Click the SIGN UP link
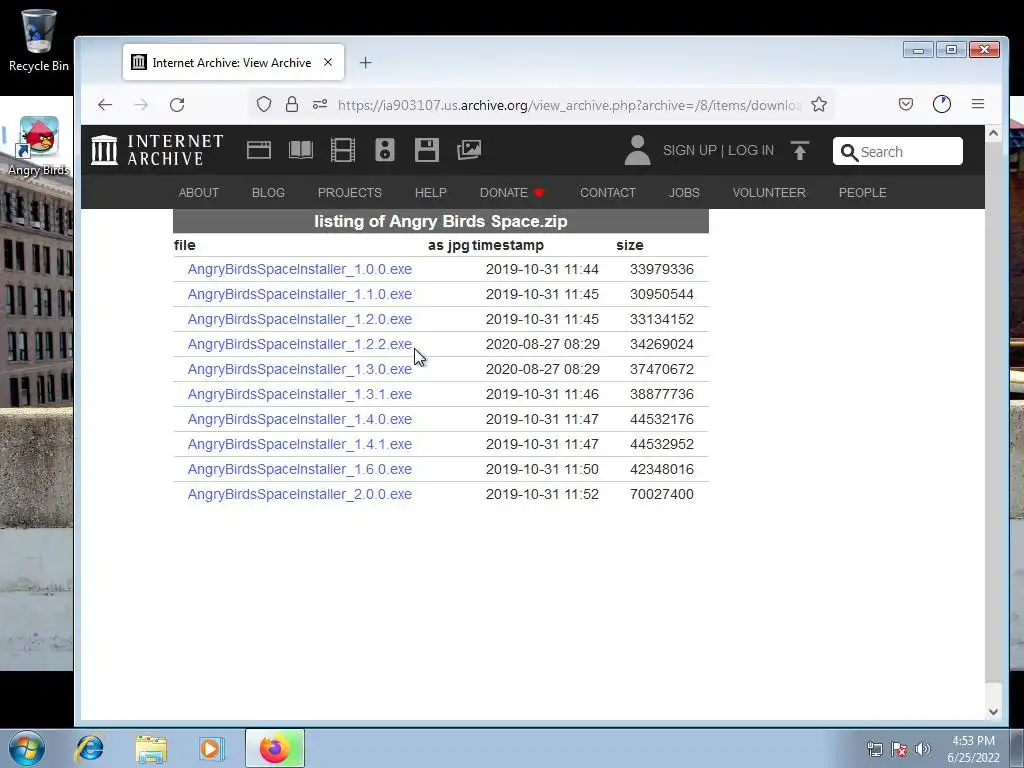 pos(690,150)
